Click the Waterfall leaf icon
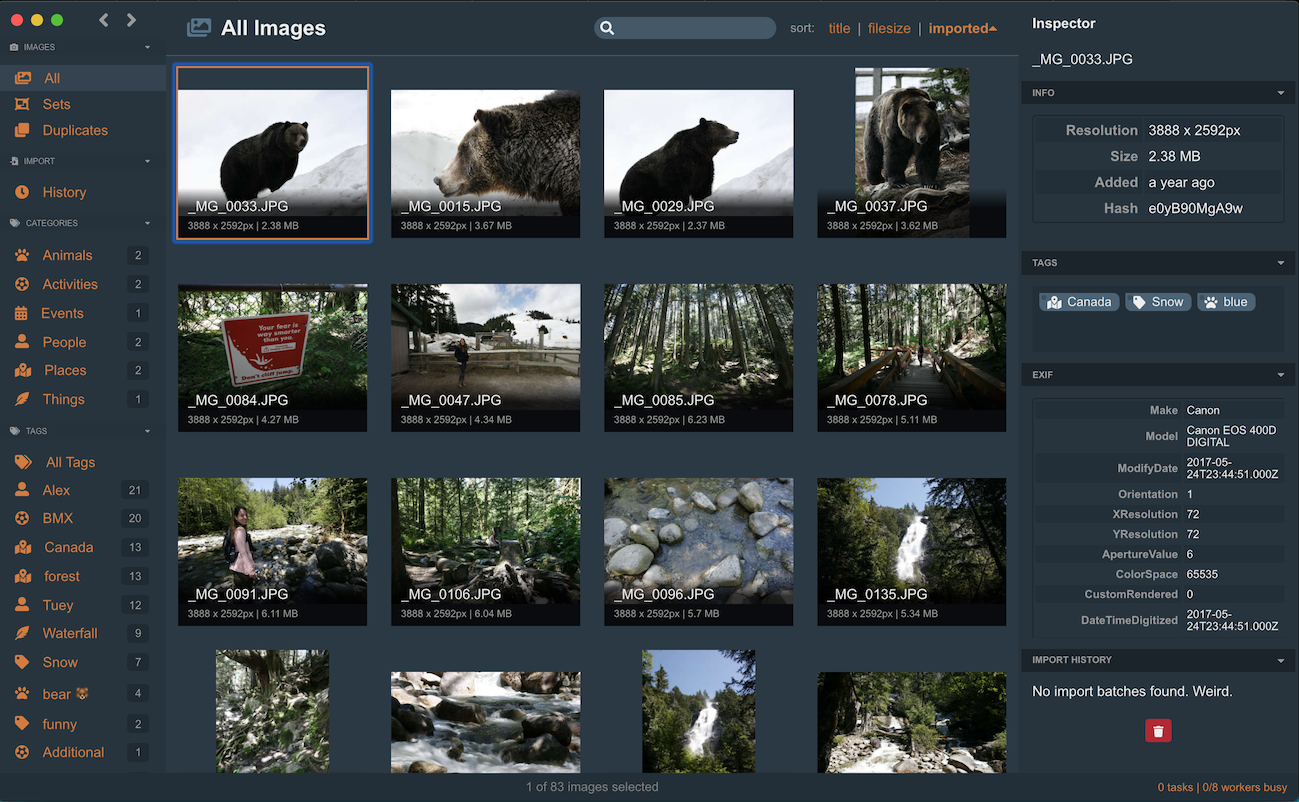Screen dimensions: 1299x802 [x=22, y=633]
